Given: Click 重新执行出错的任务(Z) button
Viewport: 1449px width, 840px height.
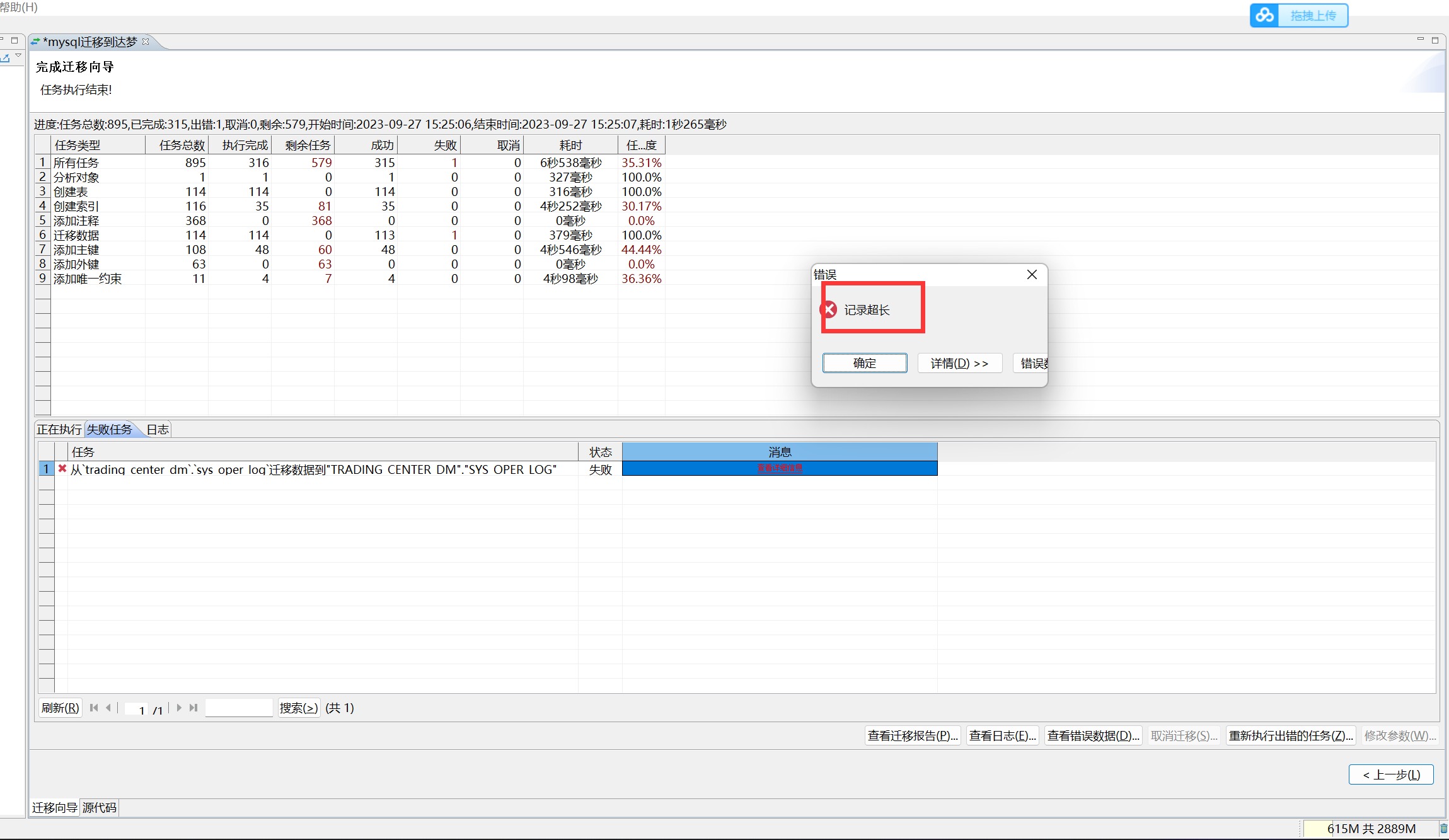Looking at the screenshot, I should pos(1290,735).
